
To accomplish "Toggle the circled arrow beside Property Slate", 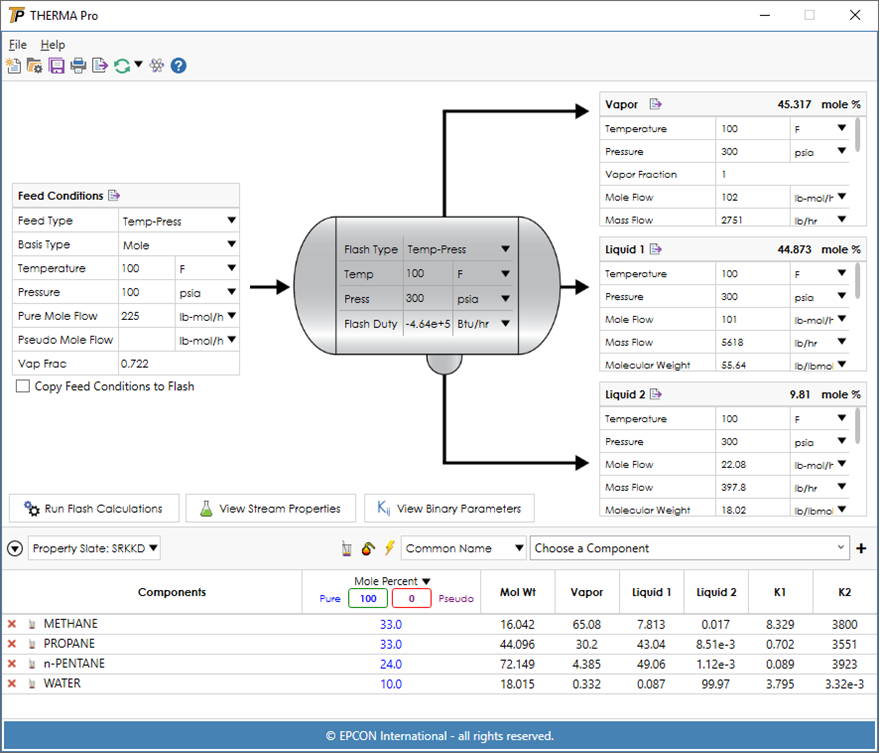I will pyautogui.click(x=15, y=548).
